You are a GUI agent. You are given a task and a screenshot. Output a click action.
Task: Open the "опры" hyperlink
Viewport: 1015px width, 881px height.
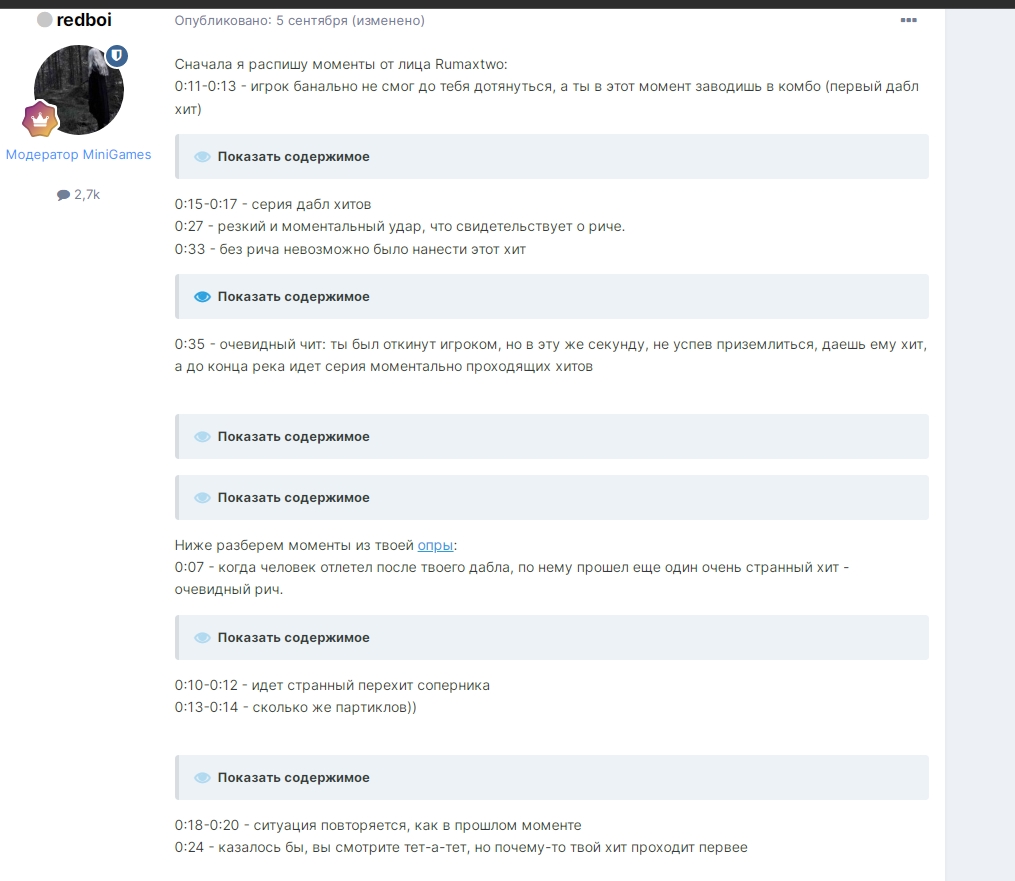(435, 546)
